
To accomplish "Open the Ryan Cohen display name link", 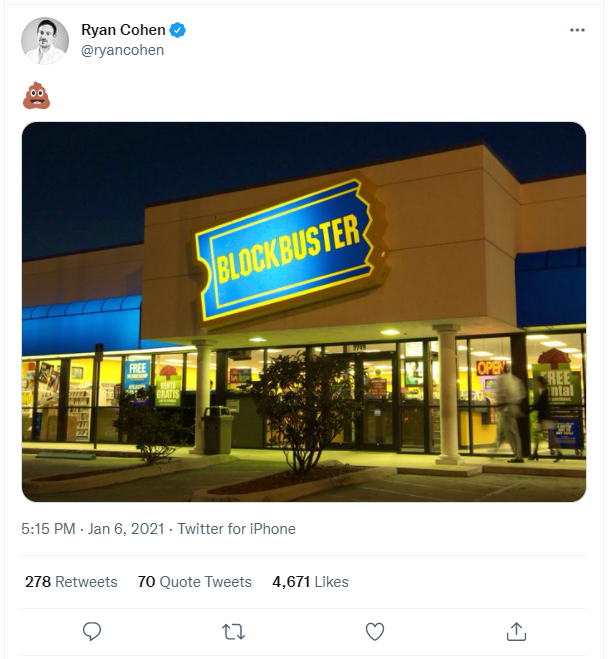I will pyautogui.click(x=123, y=30).
